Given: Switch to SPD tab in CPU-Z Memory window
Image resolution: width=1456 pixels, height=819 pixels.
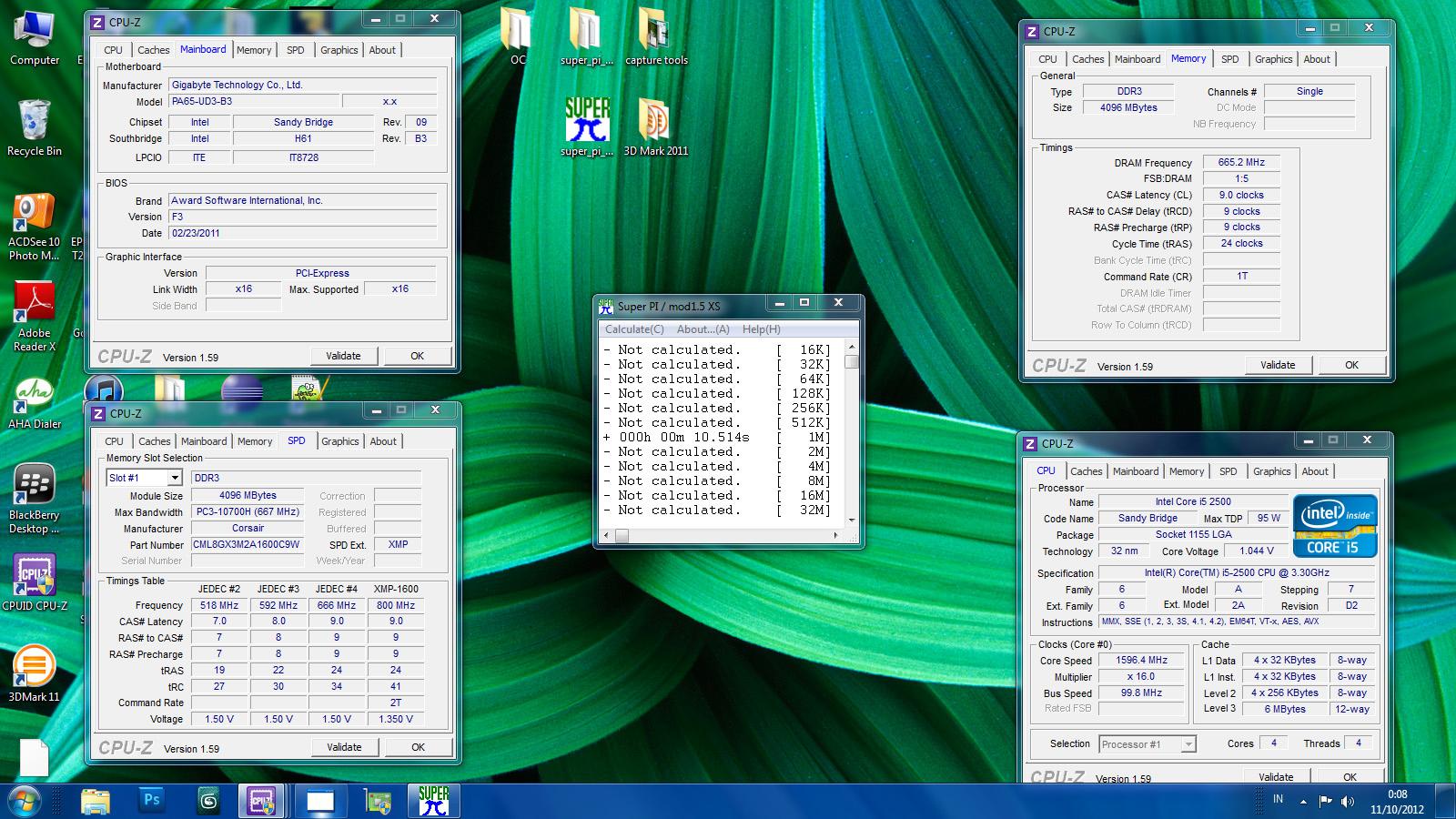Looking at the screenshot, I should pos(1230,59).
